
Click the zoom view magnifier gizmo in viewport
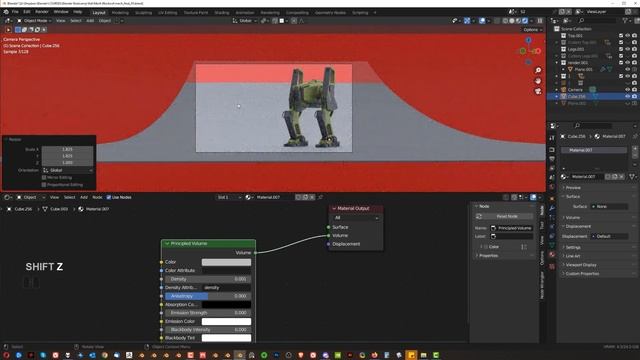pos(538,70)
